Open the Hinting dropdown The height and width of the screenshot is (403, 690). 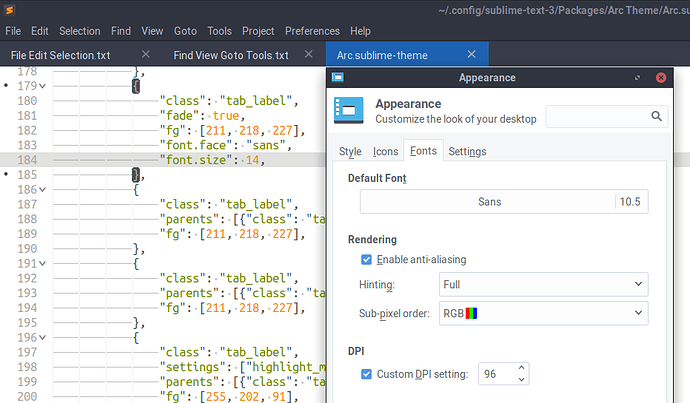[543, 284]
